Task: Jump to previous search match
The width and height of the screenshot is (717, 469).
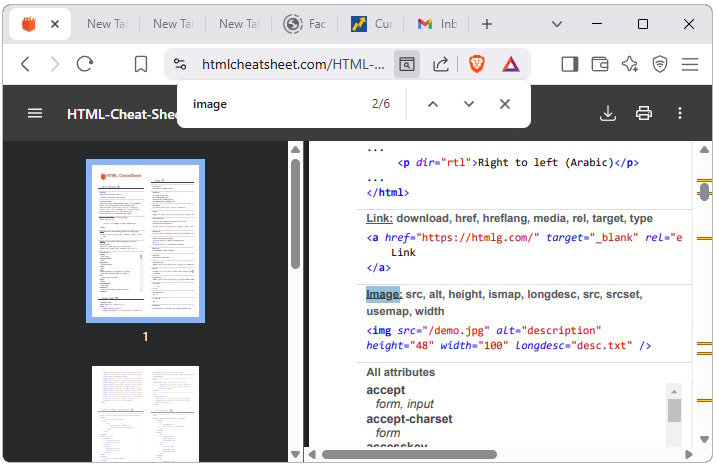Action: [x=433, y=104]
